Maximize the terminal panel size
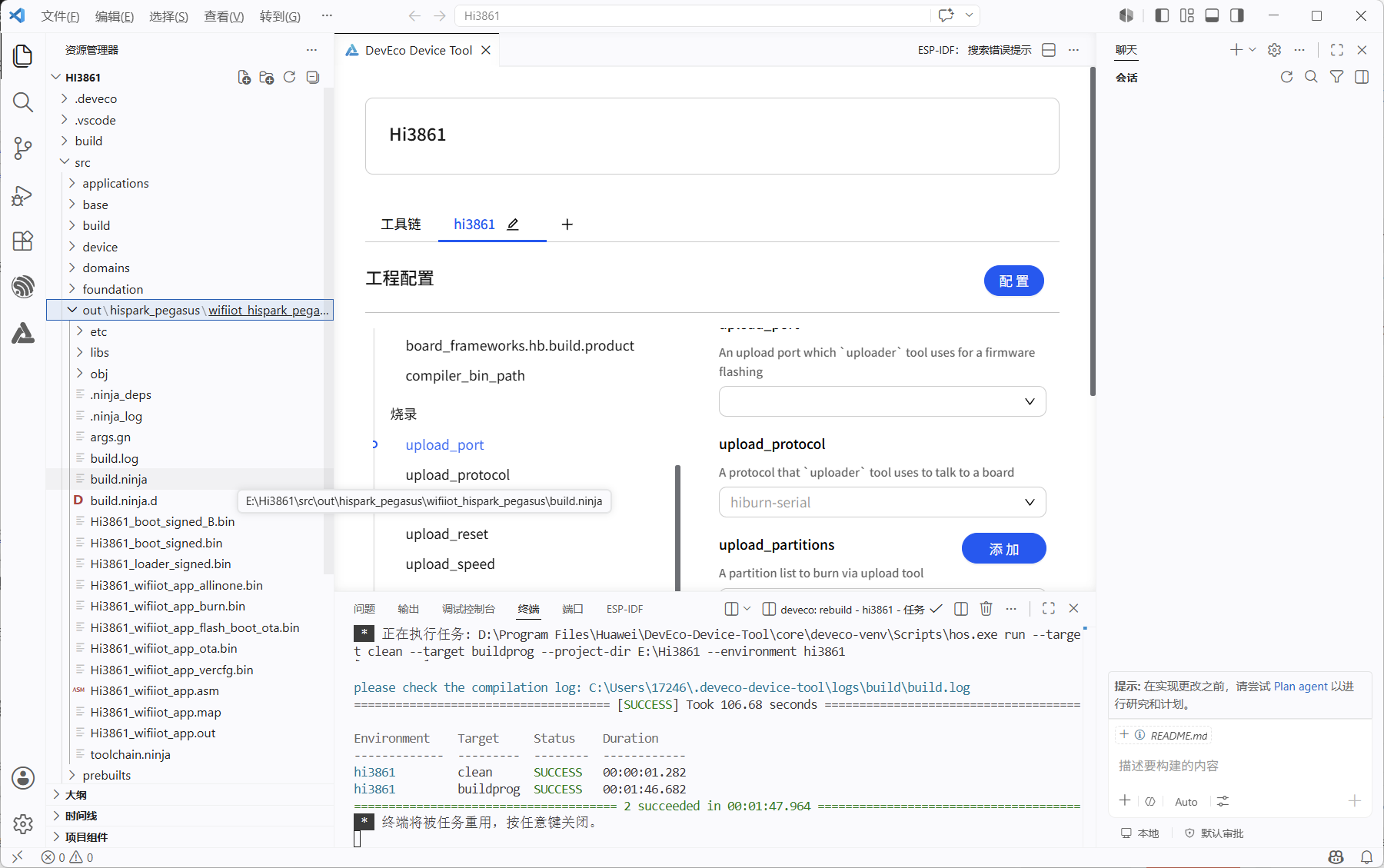1384x868 pixels. click(x=1049, y=608)
